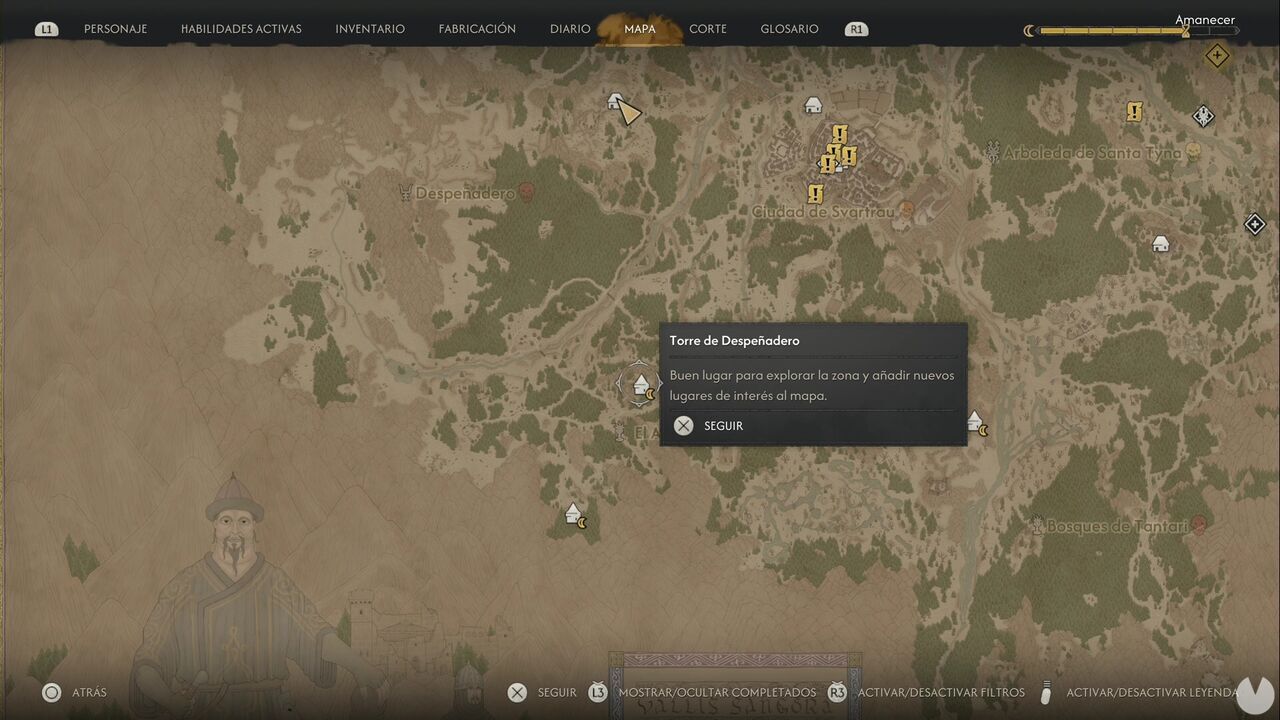Click the gold diamond compass icon top right

[x=1217, y=56]
